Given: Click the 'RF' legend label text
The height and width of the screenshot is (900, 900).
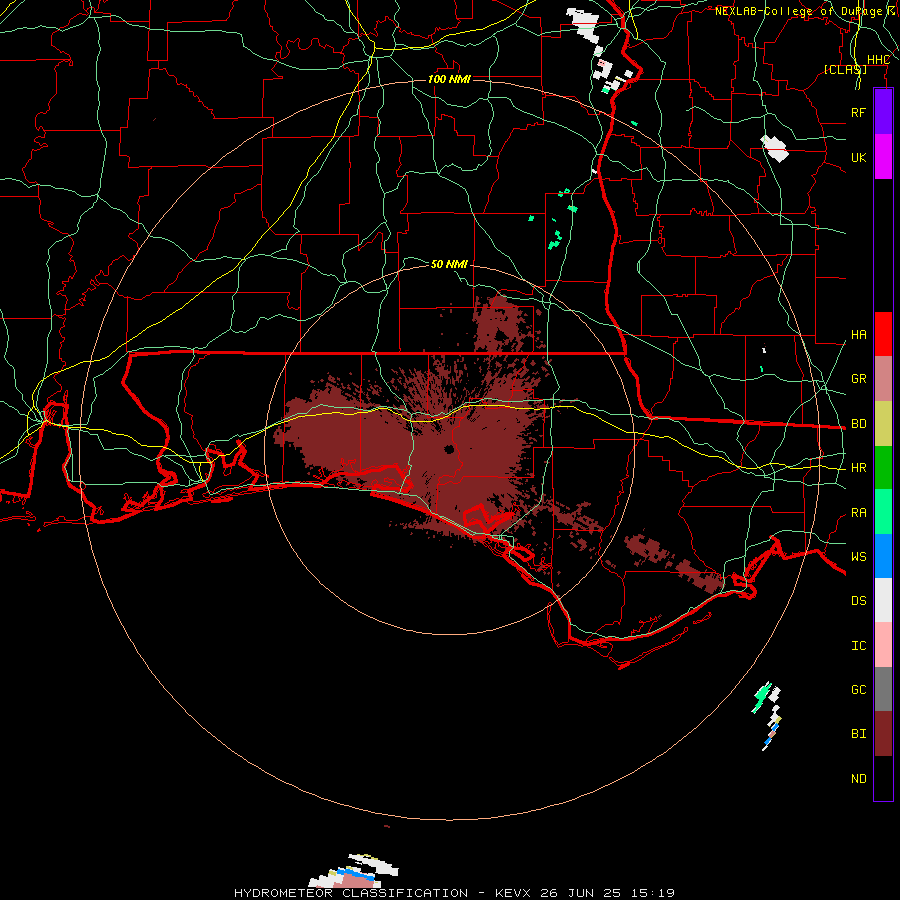Looking at the screenshot, I should click(858, 112).
